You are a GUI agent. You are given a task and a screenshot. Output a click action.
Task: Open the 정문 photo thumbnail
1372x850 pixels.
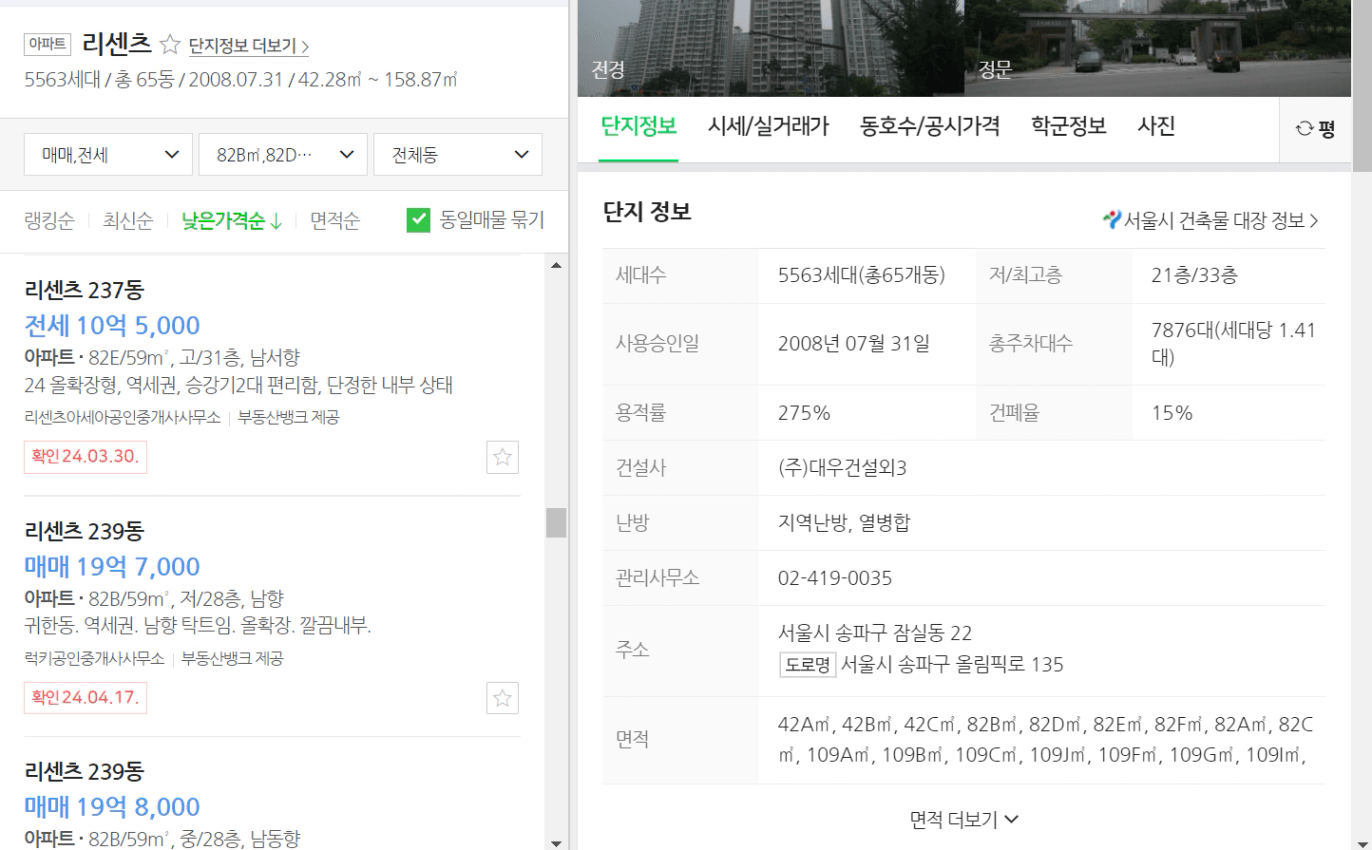coord(1157,48)
